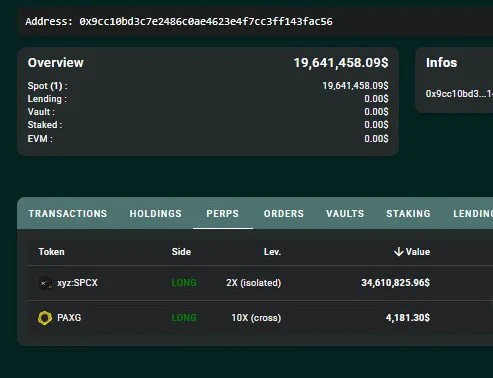The width and height of the screenshot is (493, 378).
Task: Click the Spot (1) overview entry
Action: tap(47, 86)
